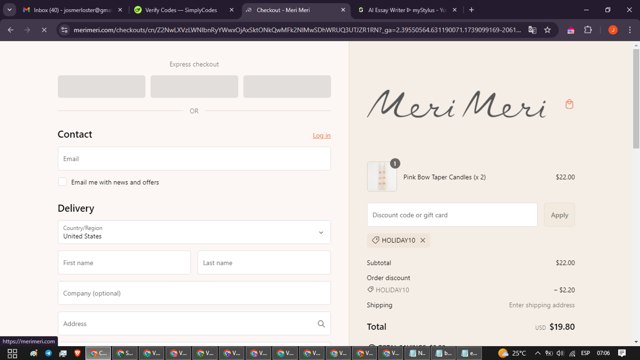Click the weather 25°C taskbar widget
The height and width of the screenshot is (360, 640).
coord(512,353)
